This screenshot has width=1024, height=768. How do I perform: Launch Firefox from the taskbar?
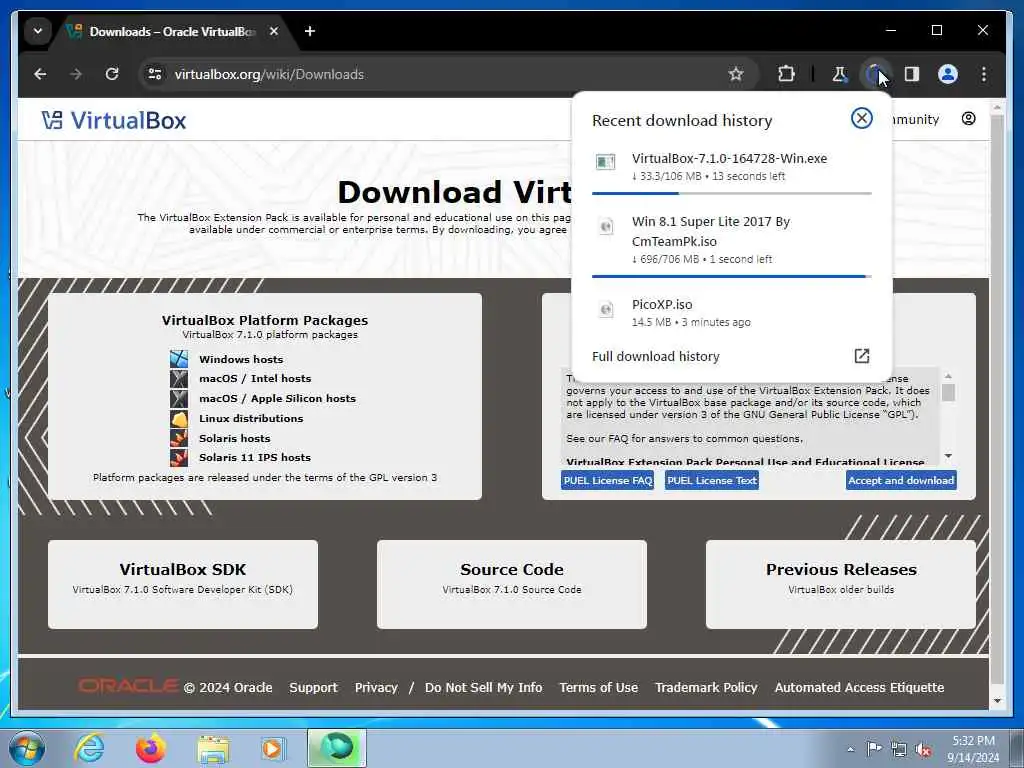coord(151,748)
